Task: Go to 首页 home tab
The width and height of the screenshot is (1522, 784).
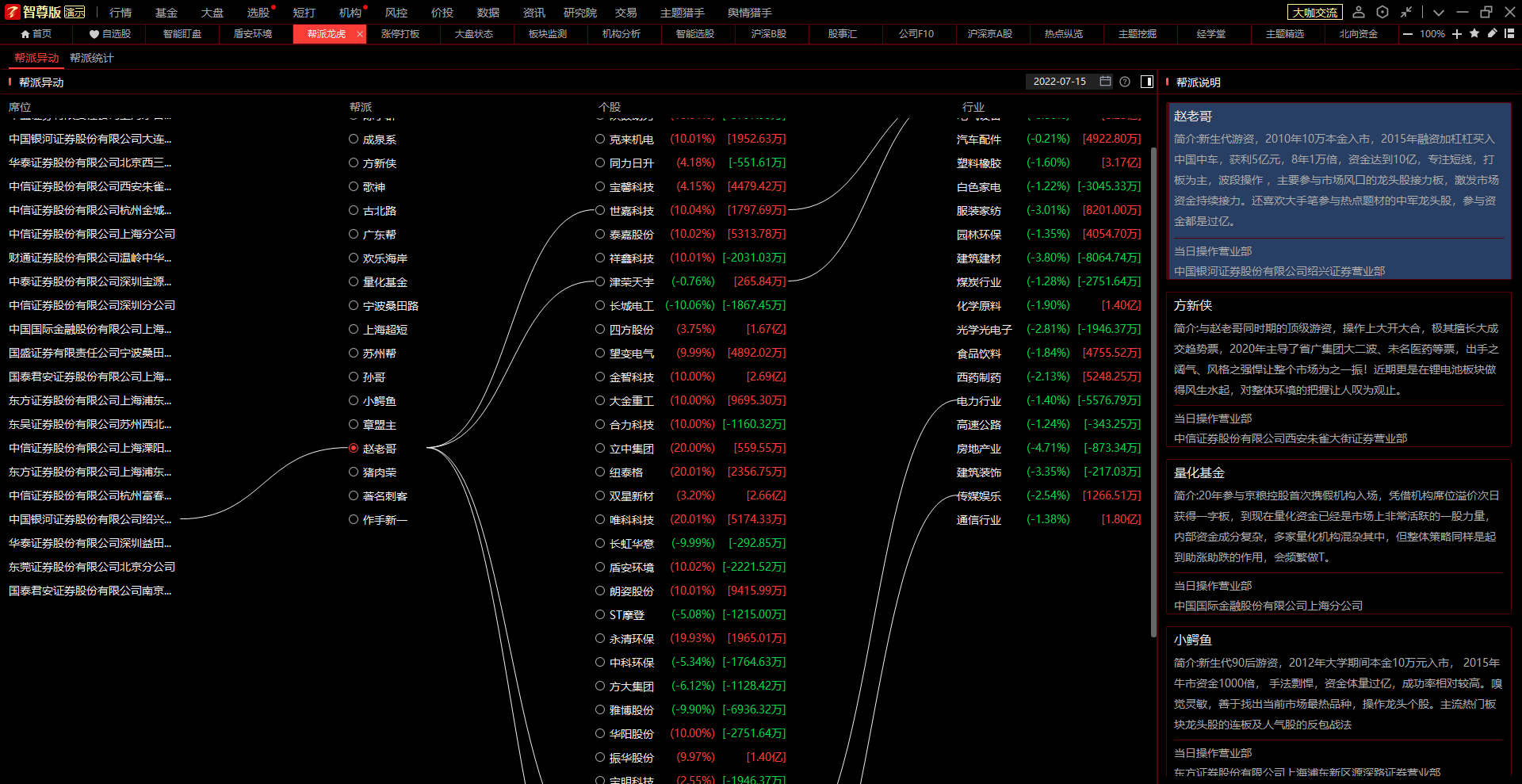Action: 36,34
